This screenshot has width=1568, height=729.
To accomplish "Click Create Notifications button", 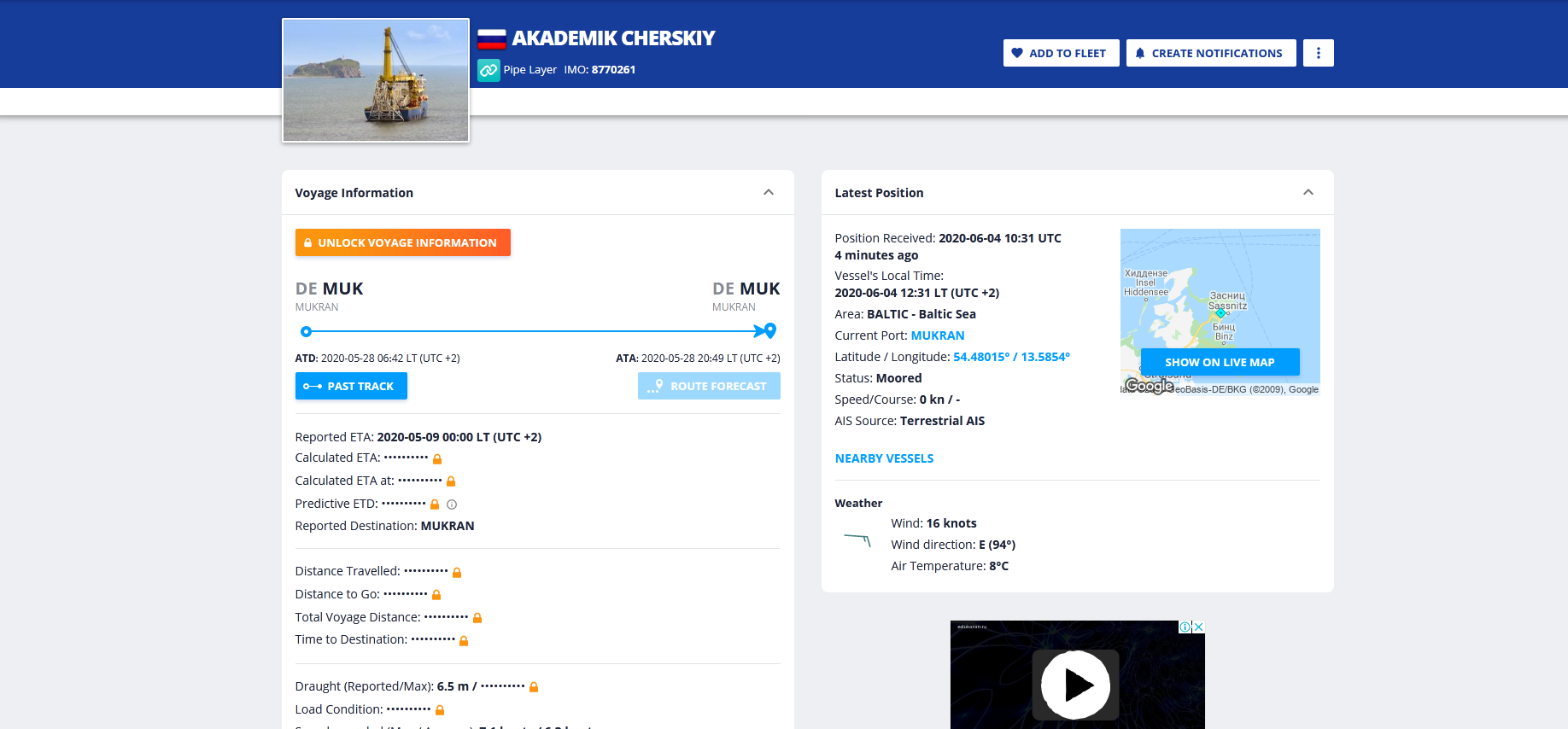I will pos(1210,53).
